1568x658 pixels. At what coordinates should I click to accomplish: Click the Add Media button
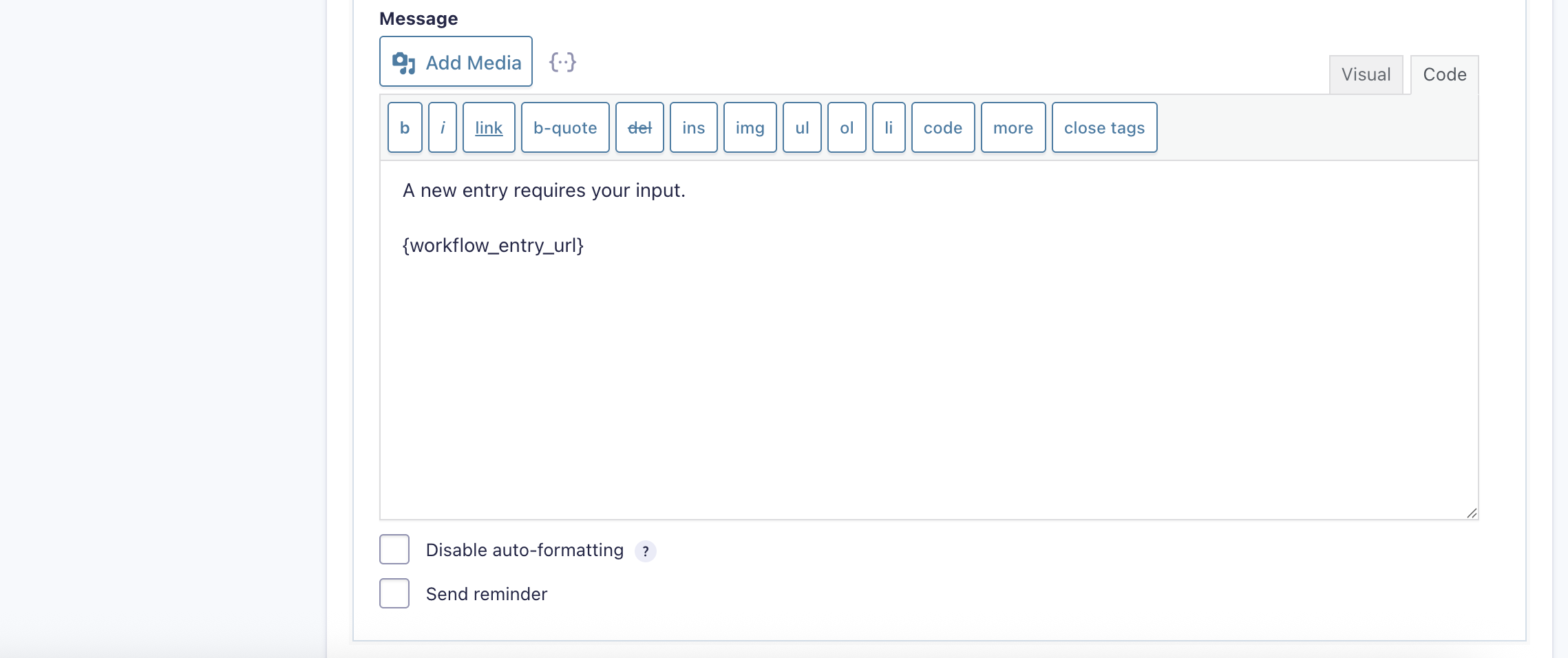pos(456,62)
